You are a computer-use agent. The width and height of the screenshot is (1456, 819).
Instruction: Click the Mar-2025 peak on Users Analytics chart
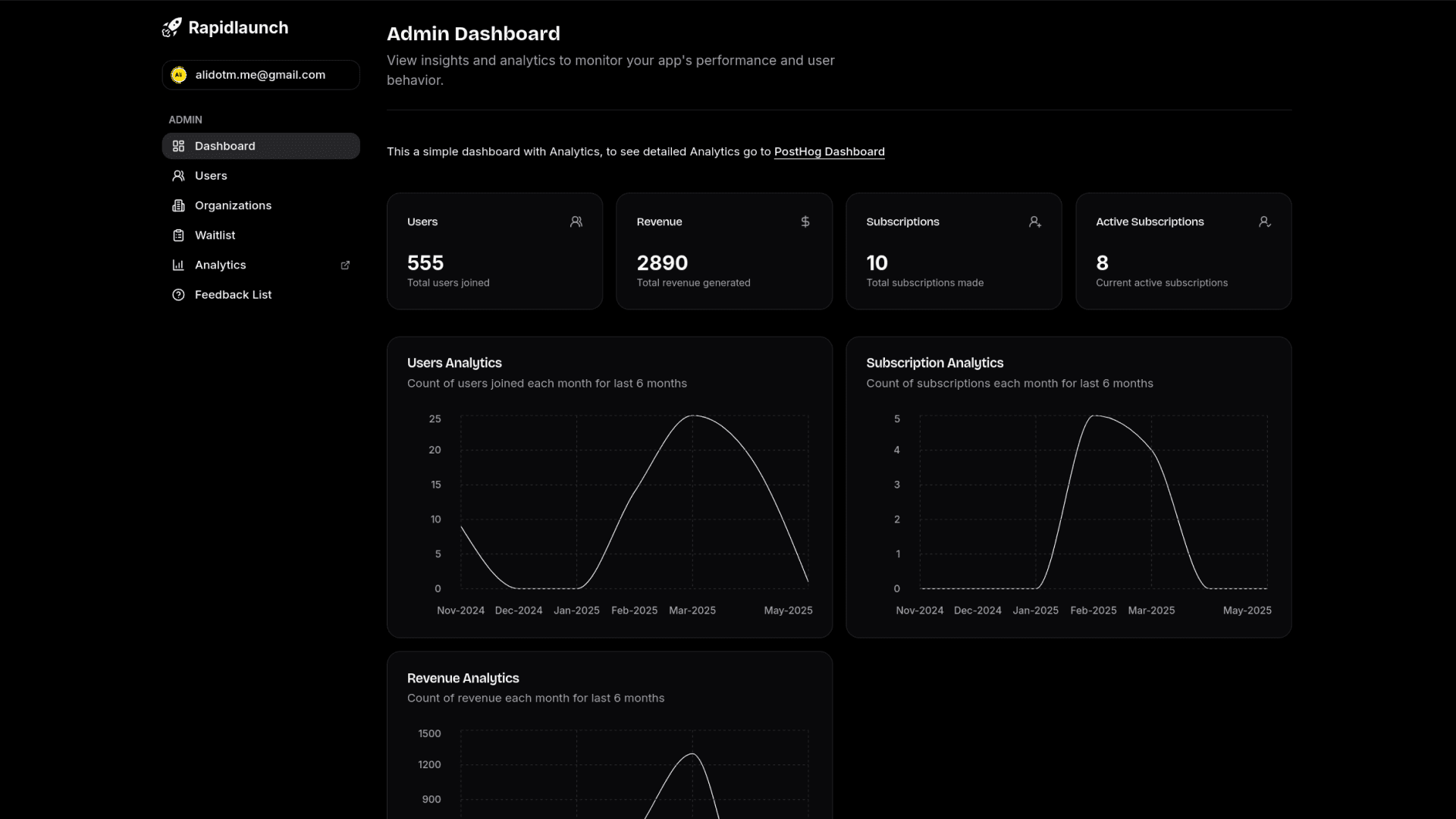tap(692, 416)
